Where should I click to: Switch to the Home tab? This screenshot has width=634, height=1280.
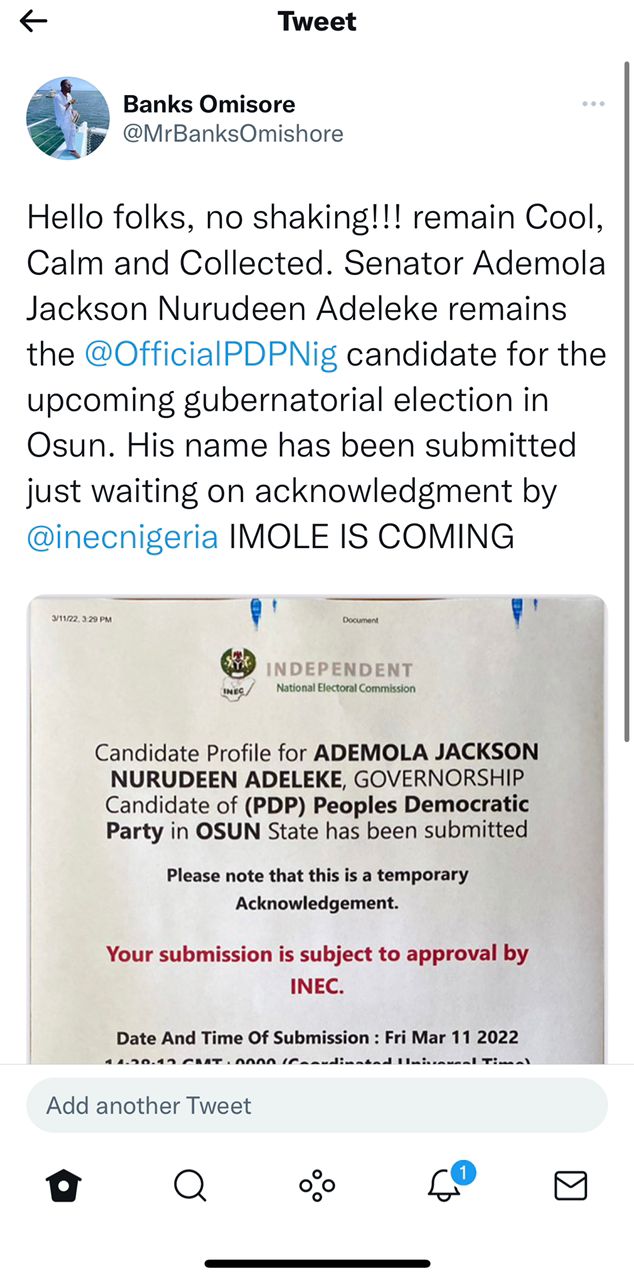click(64, 1186)
